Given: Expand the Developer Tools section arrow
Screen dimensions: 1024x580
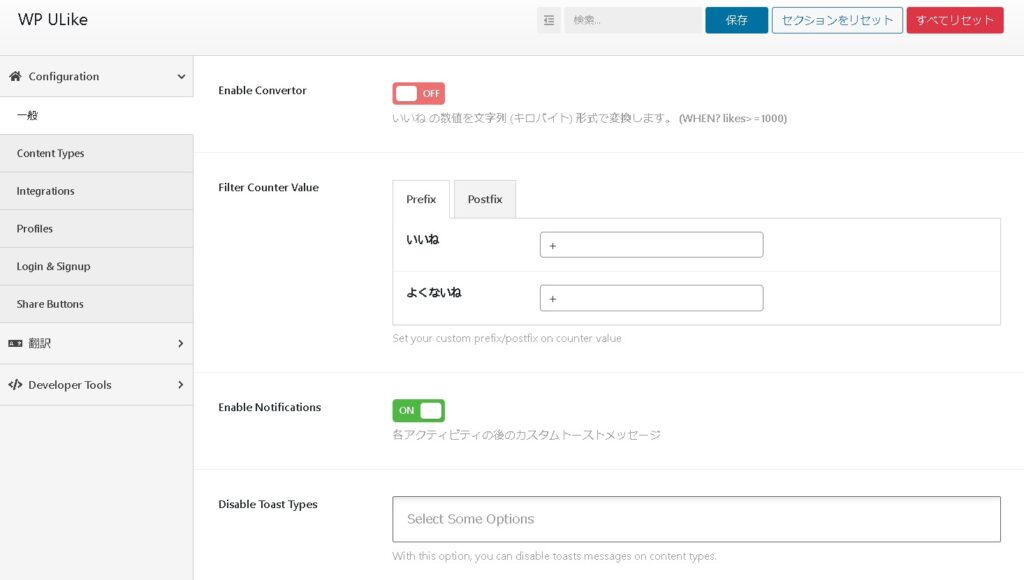Looking at the screenshot, I should coord(181,385).
